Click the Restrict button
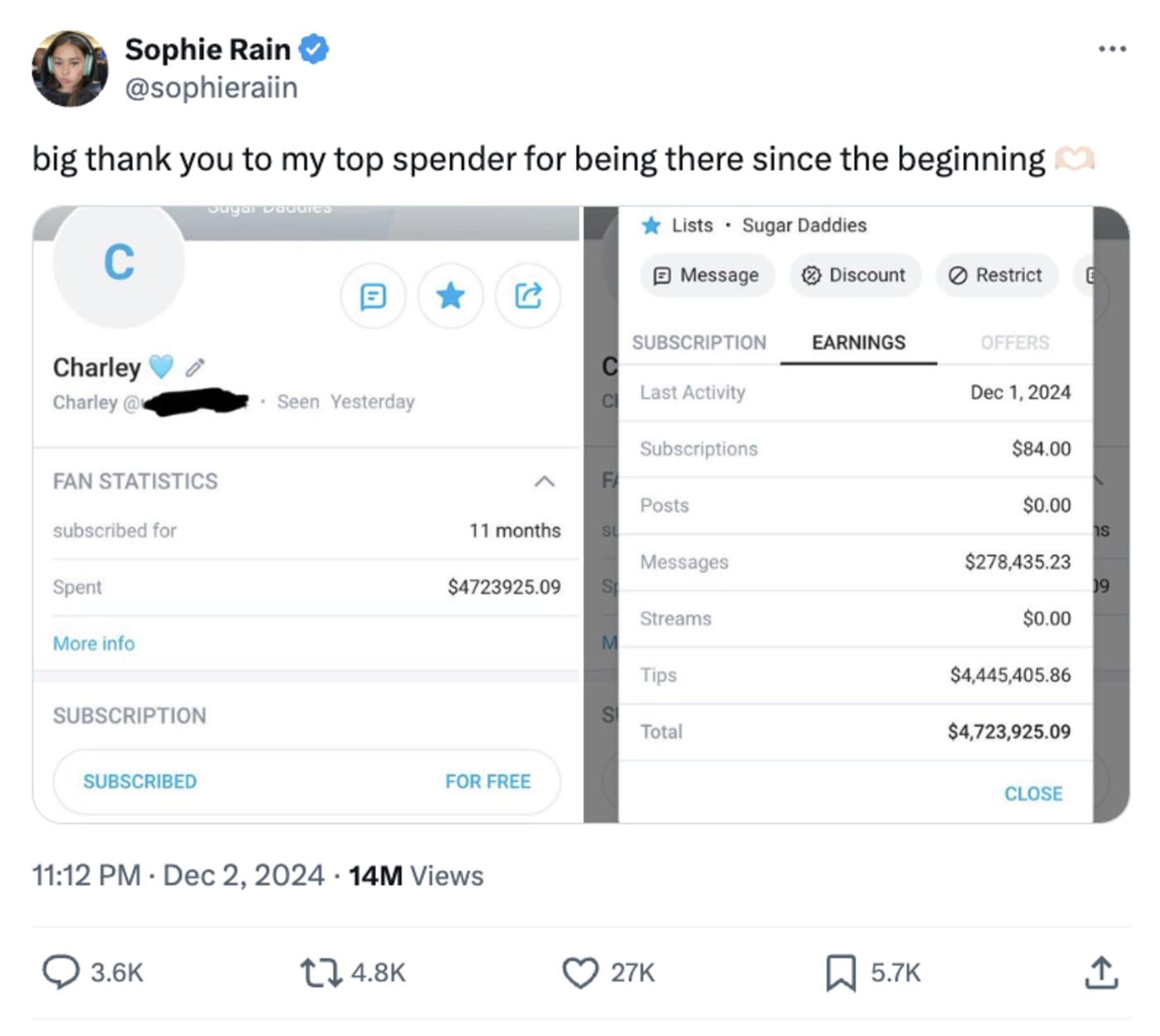The image size is (1160, 1036). tap(996, 275)
